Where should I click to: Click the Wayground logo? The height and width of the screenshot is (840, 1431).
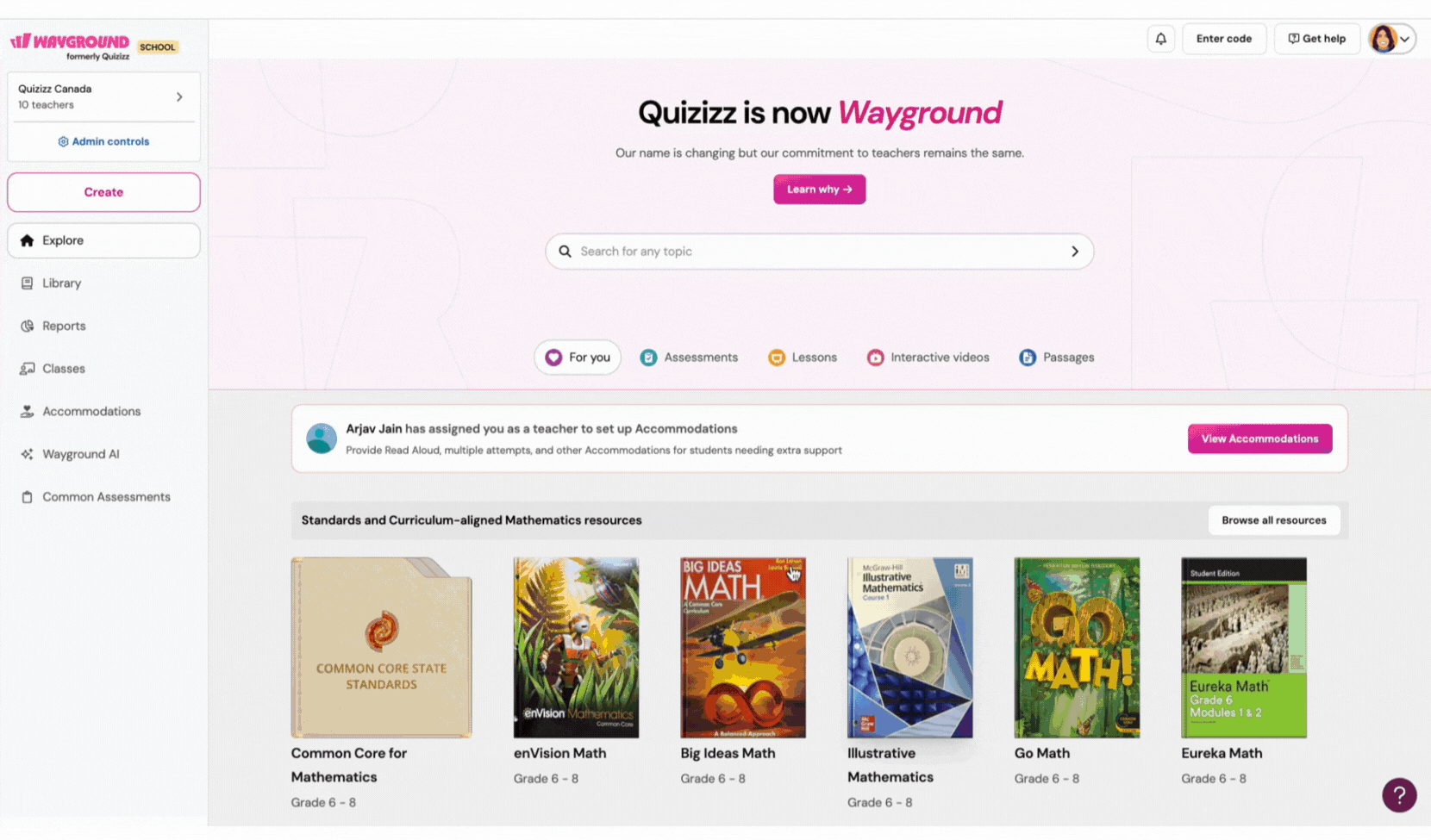pyautogui.click(x=71, y=47)
